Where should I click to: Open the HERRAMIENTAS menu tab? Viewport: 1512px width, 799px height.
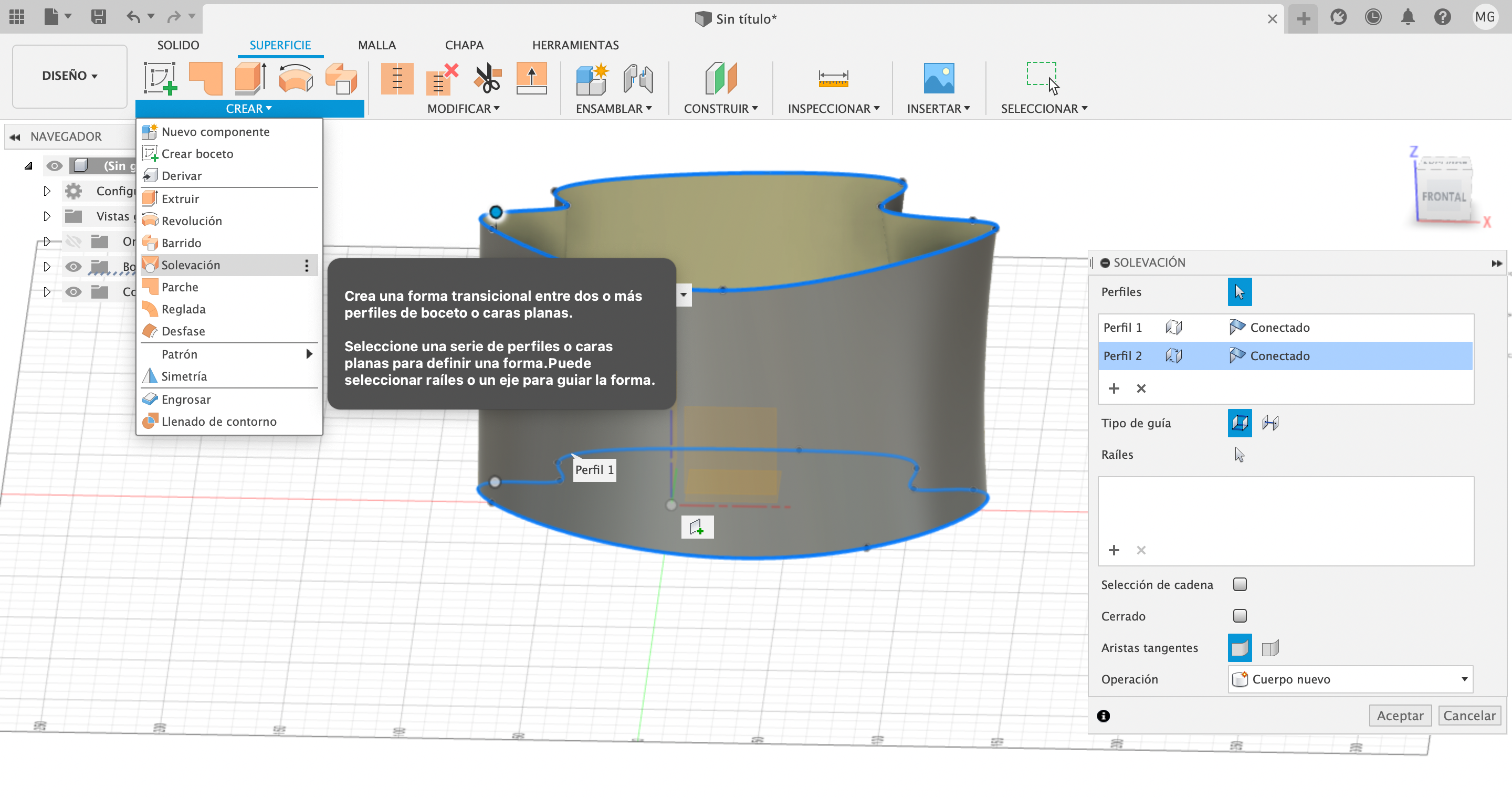point(575,45)
